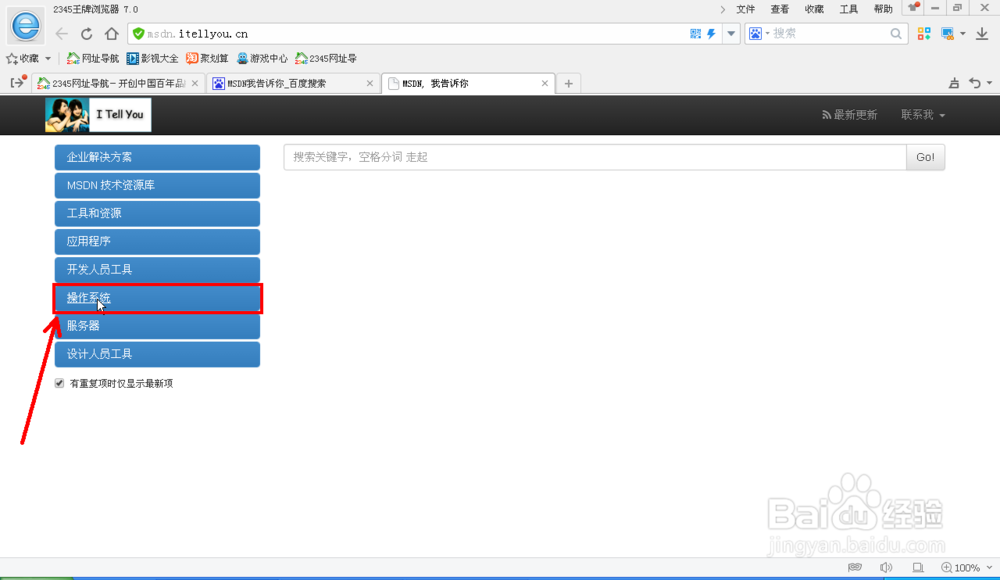1000x580 pixels.
Task: Reload the page with refresh icon
Action: coord(87,34)
